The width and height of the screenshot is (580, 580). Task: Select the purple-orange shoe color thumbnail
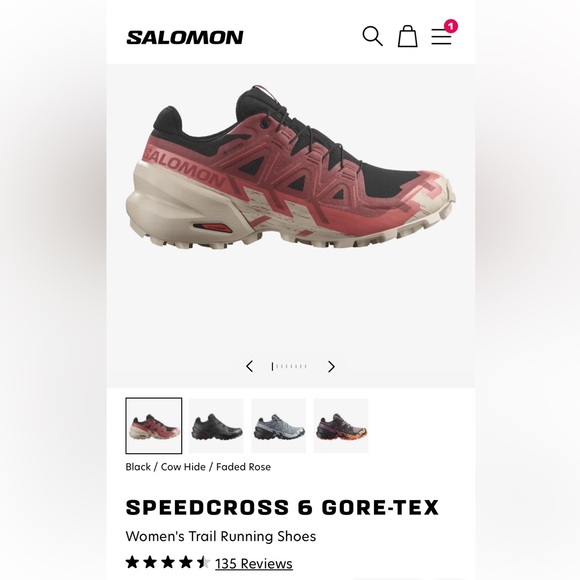(x=341, y=426)
